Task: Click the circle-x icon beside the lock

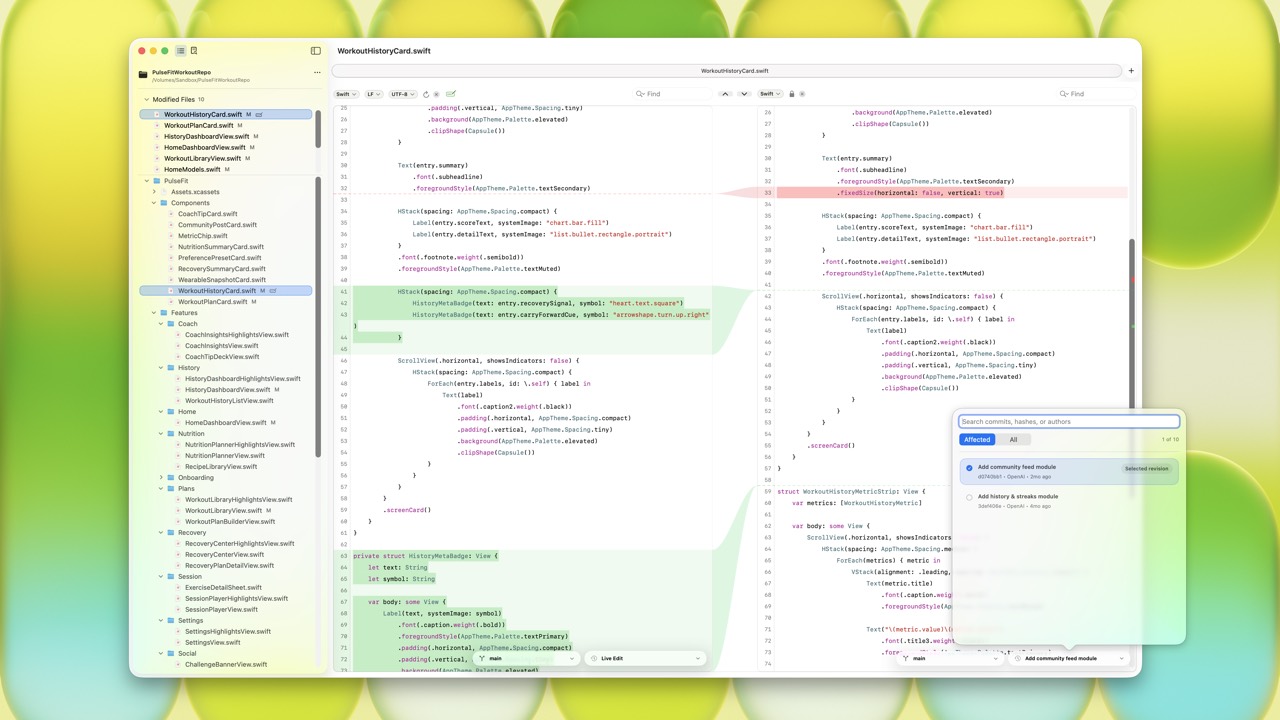Action: pyautogui.click(x=802, y=94)
